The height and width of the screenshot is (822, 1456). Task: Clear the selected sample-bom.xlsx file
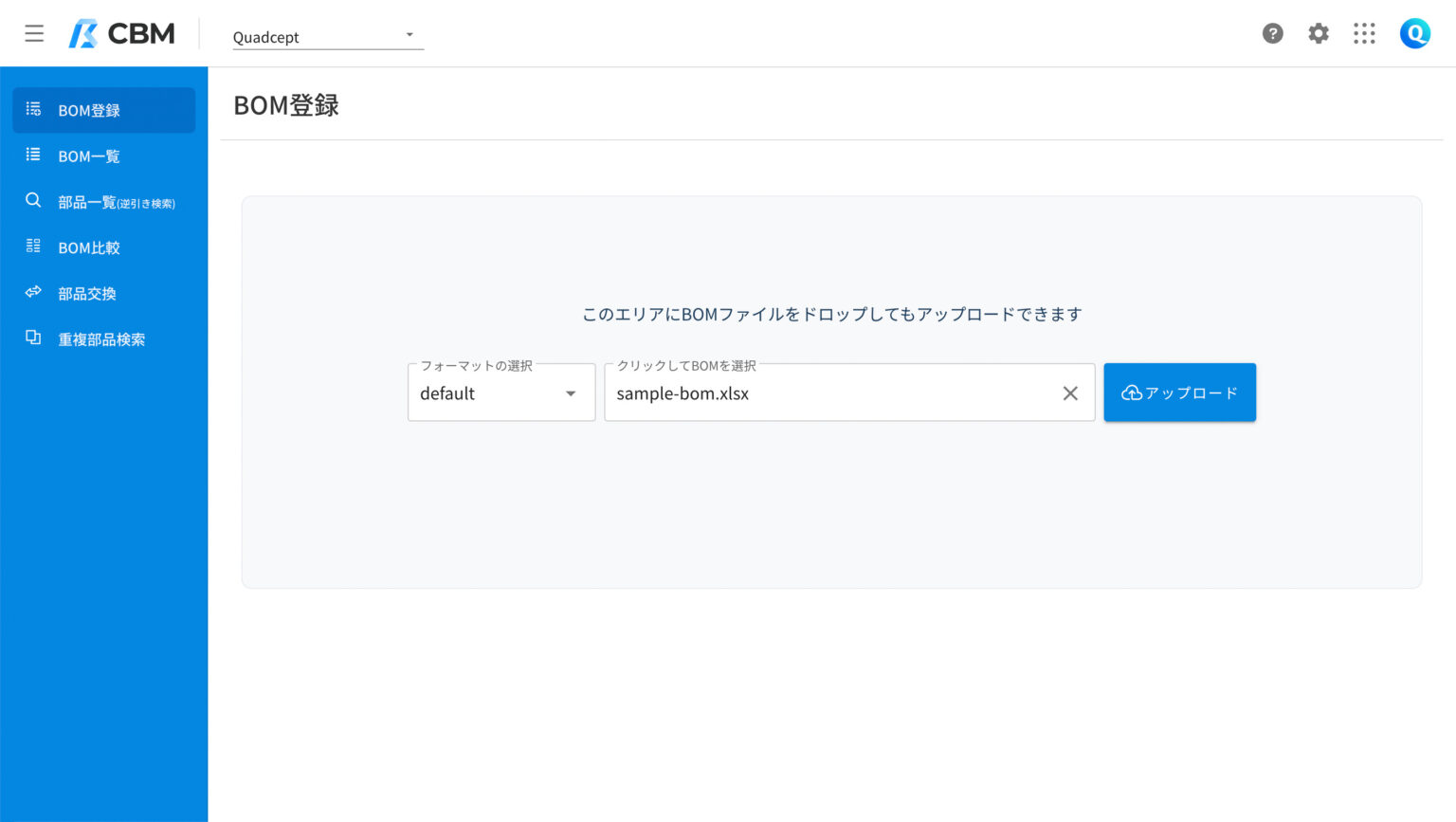(1070, 393)
